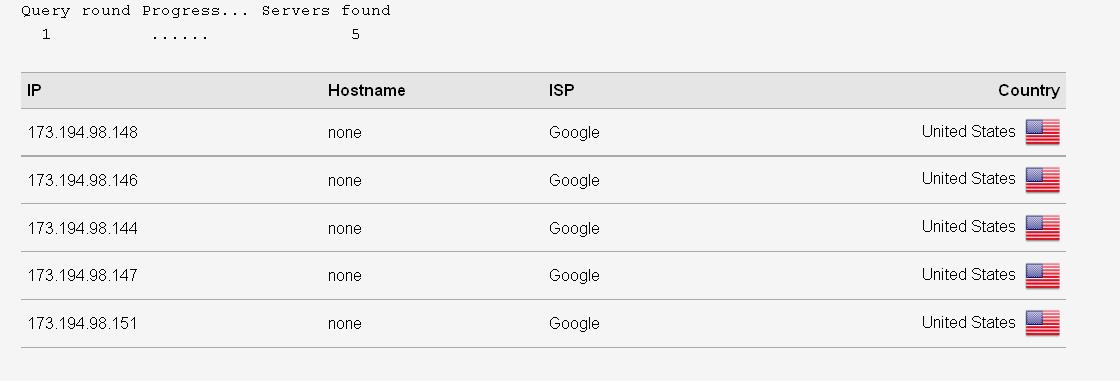Click IP address 173.194.98.144

tap(83, 228)
